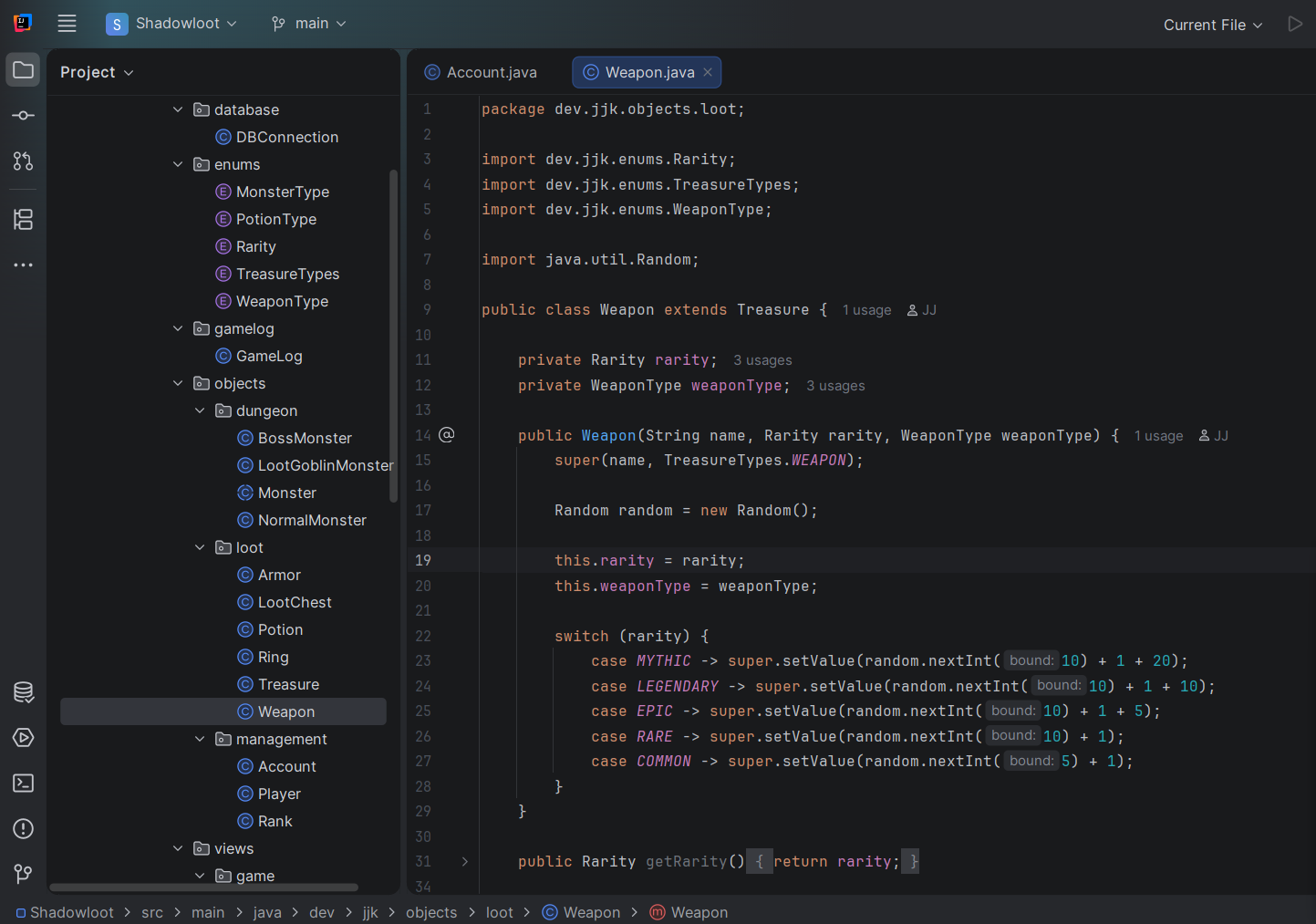Viewport: 1316px width, 924px height.
Task: Click the '1 usage' hint on Weapon constructor
Action: [1158, 436]
